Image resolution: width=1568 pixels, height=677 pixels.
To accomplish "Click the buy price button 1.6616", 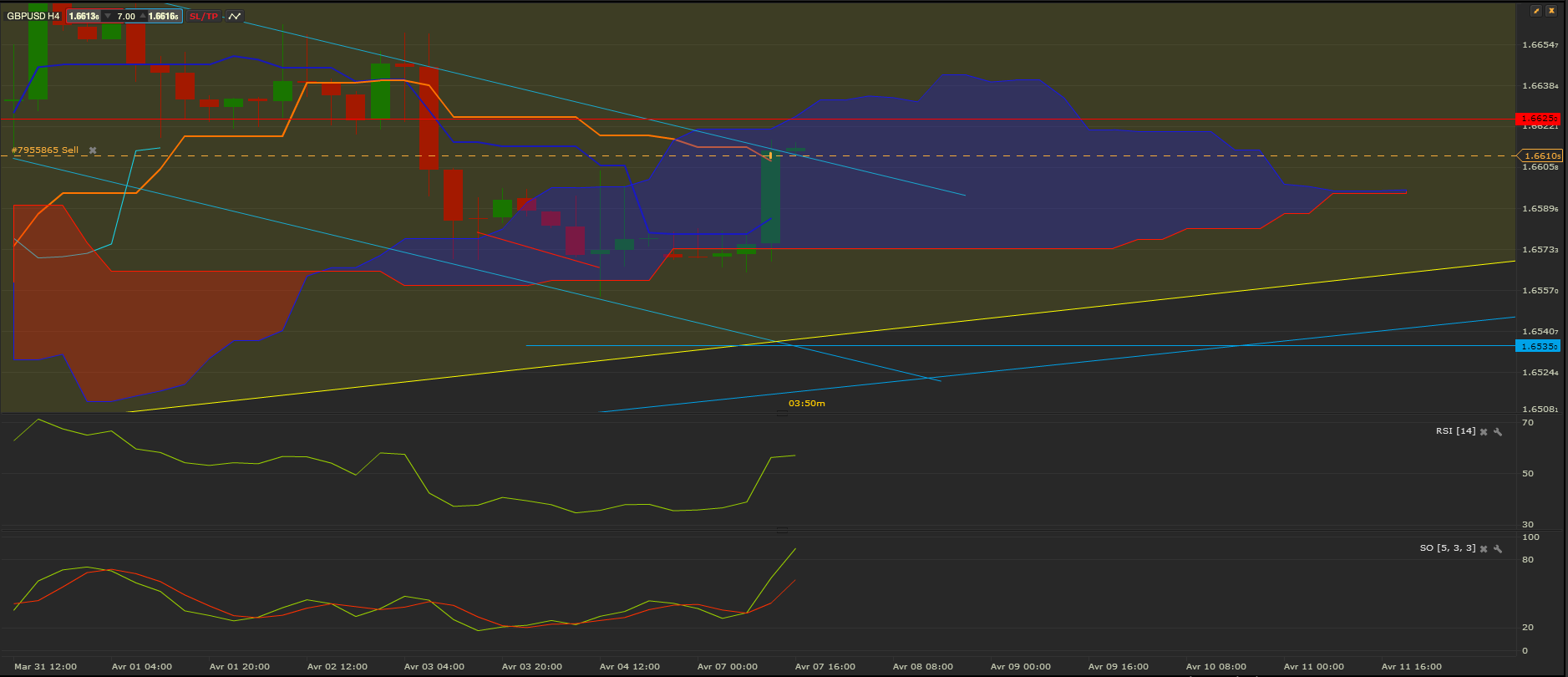I will [164, 16].
